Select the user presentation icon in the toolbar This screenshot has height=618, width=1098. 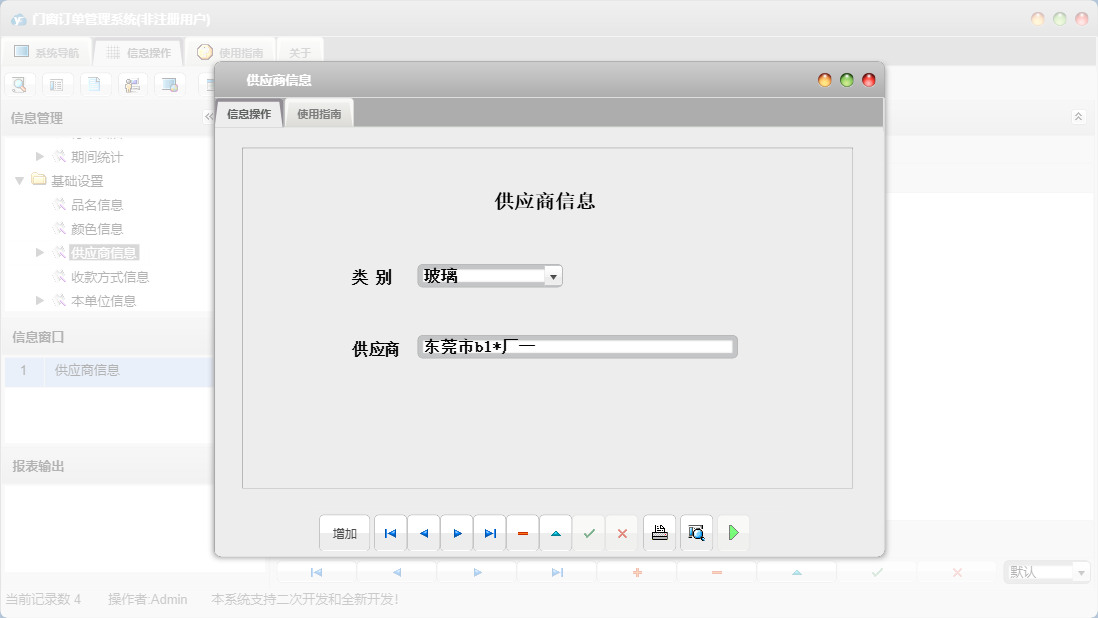tap(133, 84)
